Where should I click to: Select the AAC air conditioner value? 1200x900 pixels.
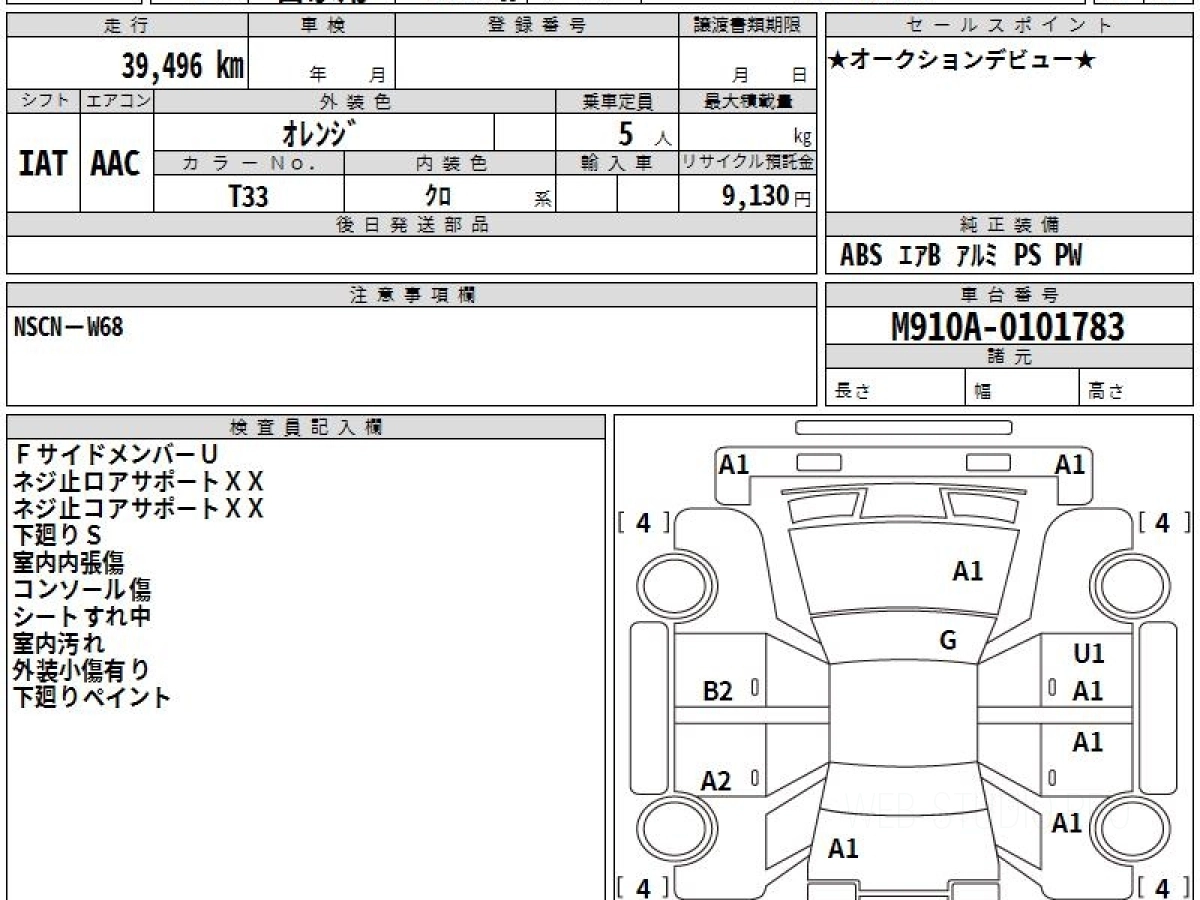click(116, 163)
